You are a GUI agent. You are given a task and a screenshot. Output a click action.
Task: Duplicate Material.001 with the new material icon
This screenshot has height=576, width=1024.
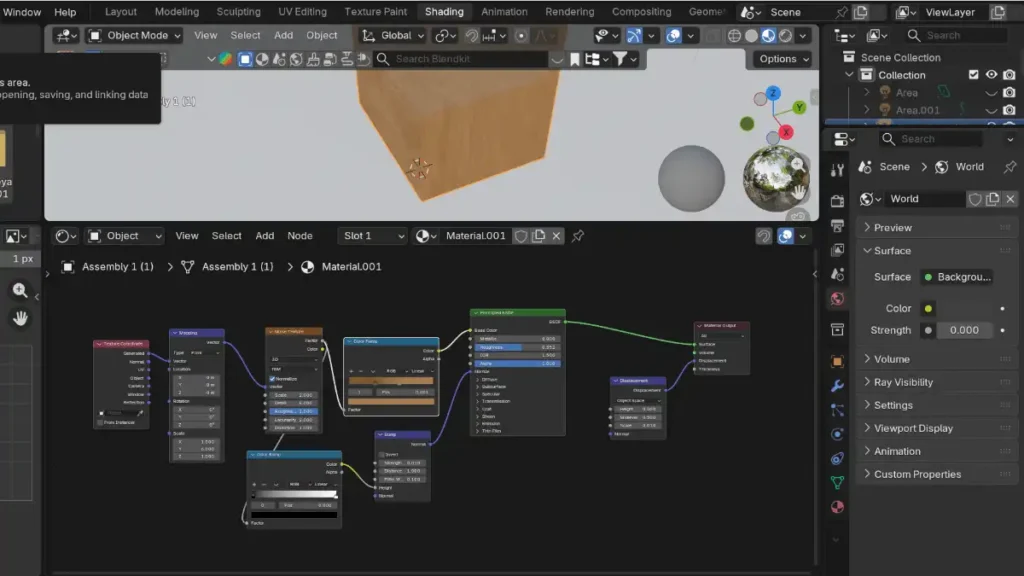[539, 236]
